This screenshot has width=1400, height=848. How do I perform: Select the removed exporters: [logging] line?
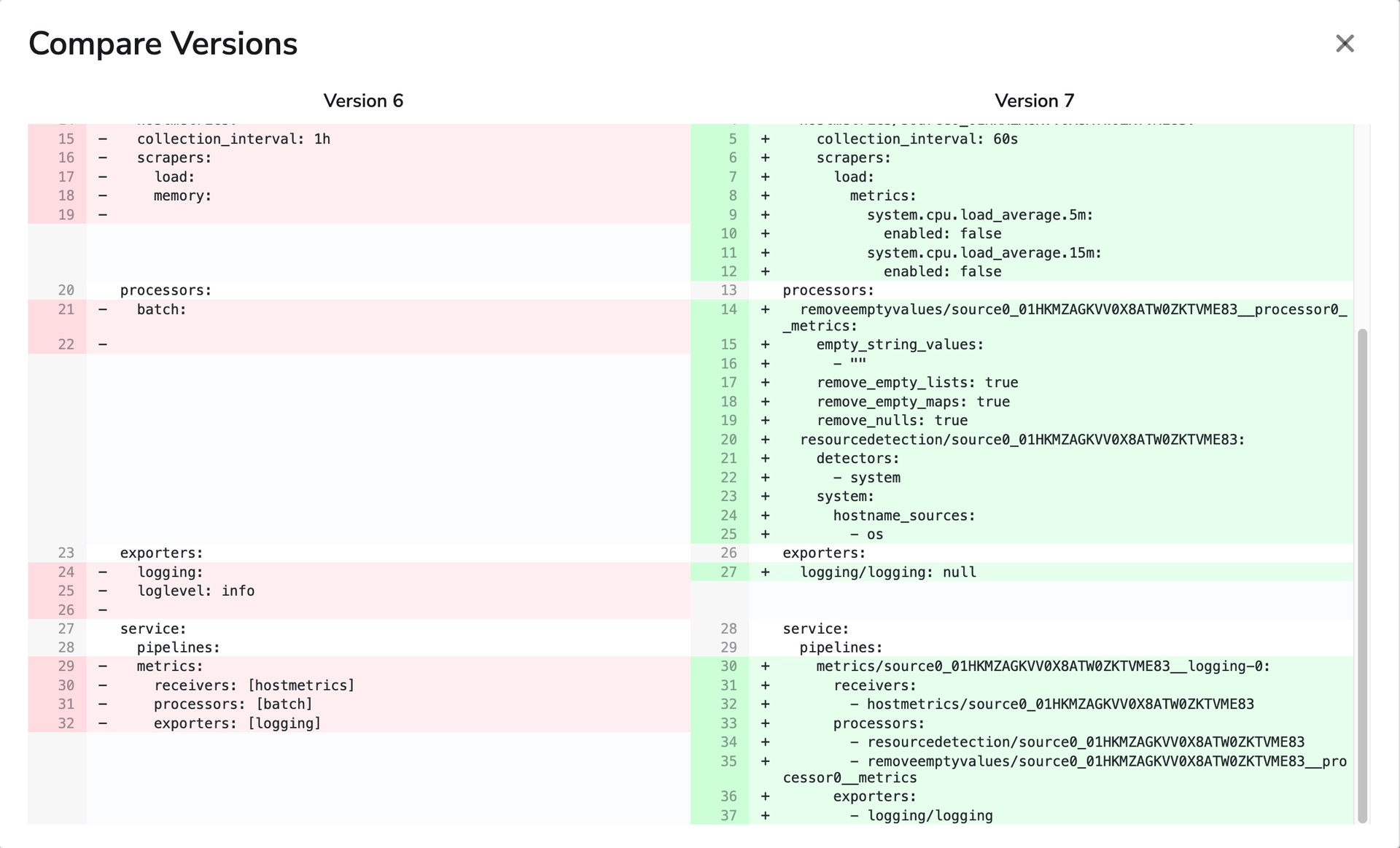pos(237,723)
